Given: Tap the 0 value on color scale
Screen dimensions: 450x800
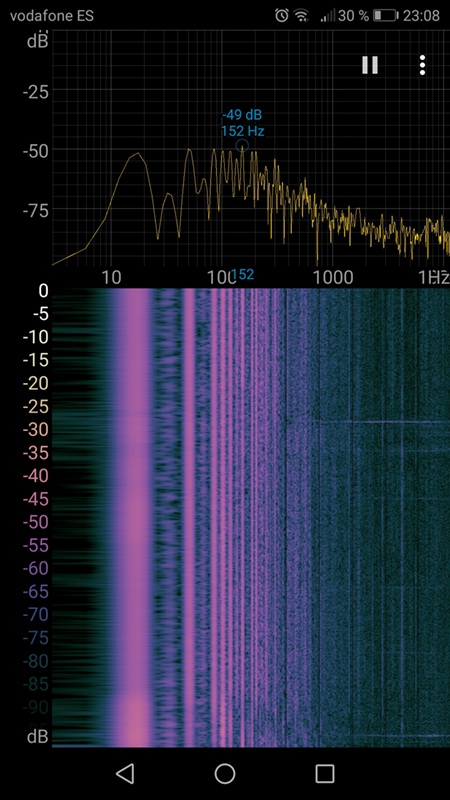Looking at the screenshot, I should click(43, 291).
